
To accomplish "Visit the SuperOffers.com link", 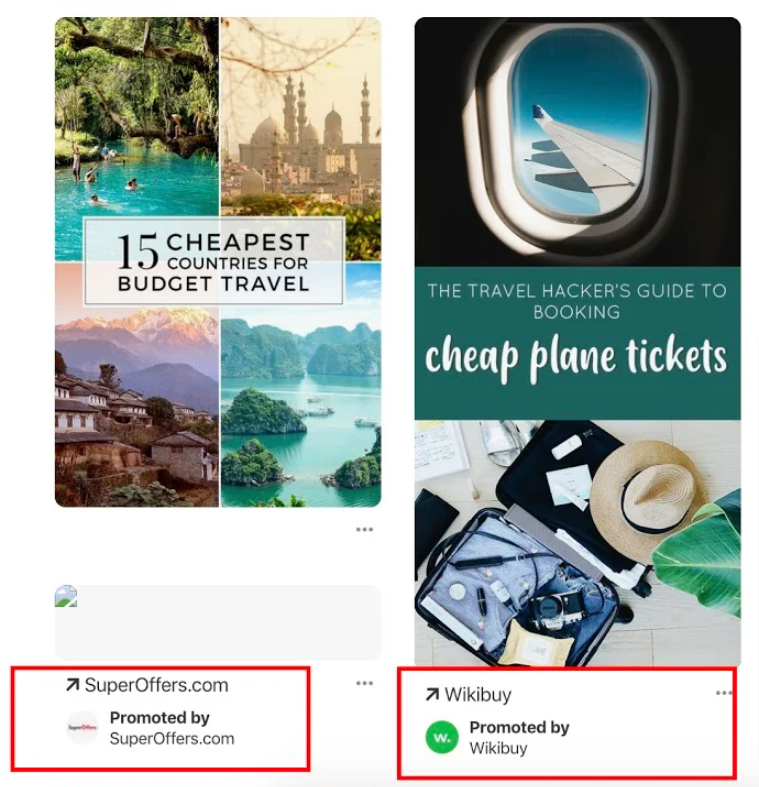I will pyautogui.click(x=157, y=685).
